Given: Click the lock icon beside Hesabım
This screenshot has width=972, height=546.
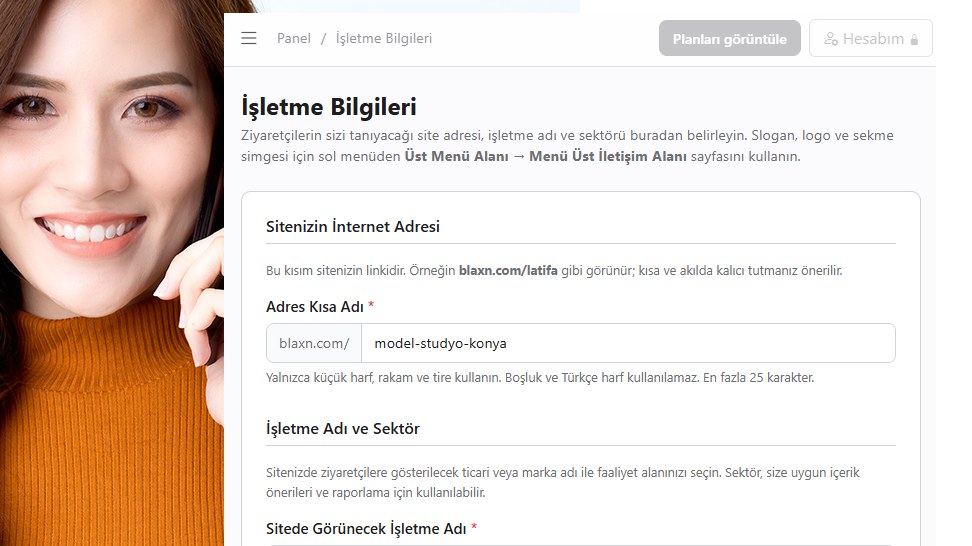Looking at the screenshot, I should coord(914,40).
